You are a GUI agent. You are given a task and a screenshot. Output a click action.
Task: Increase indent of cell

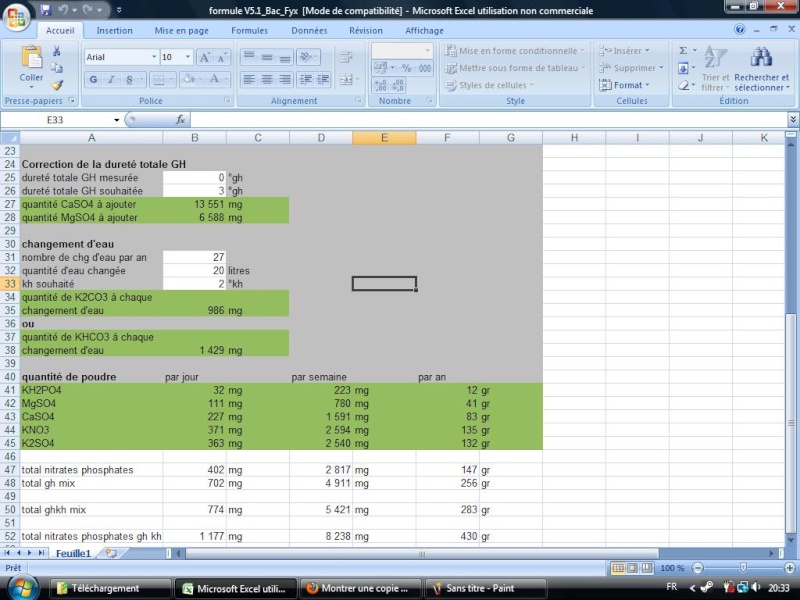point(323,79)
